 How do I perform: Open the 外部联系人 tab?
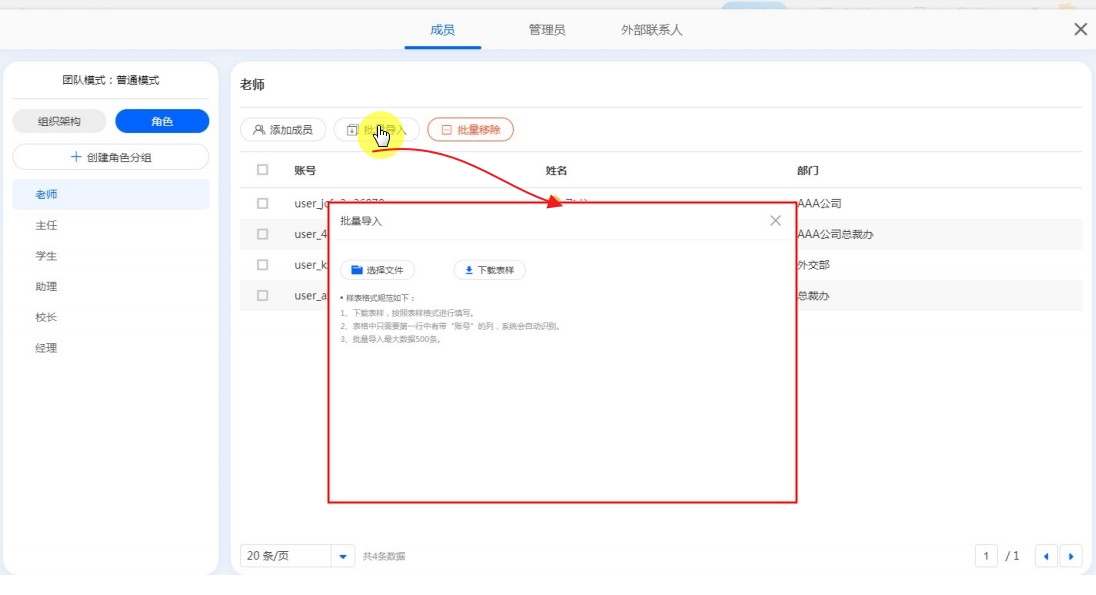pyautogui.click(x=651, y=30)
